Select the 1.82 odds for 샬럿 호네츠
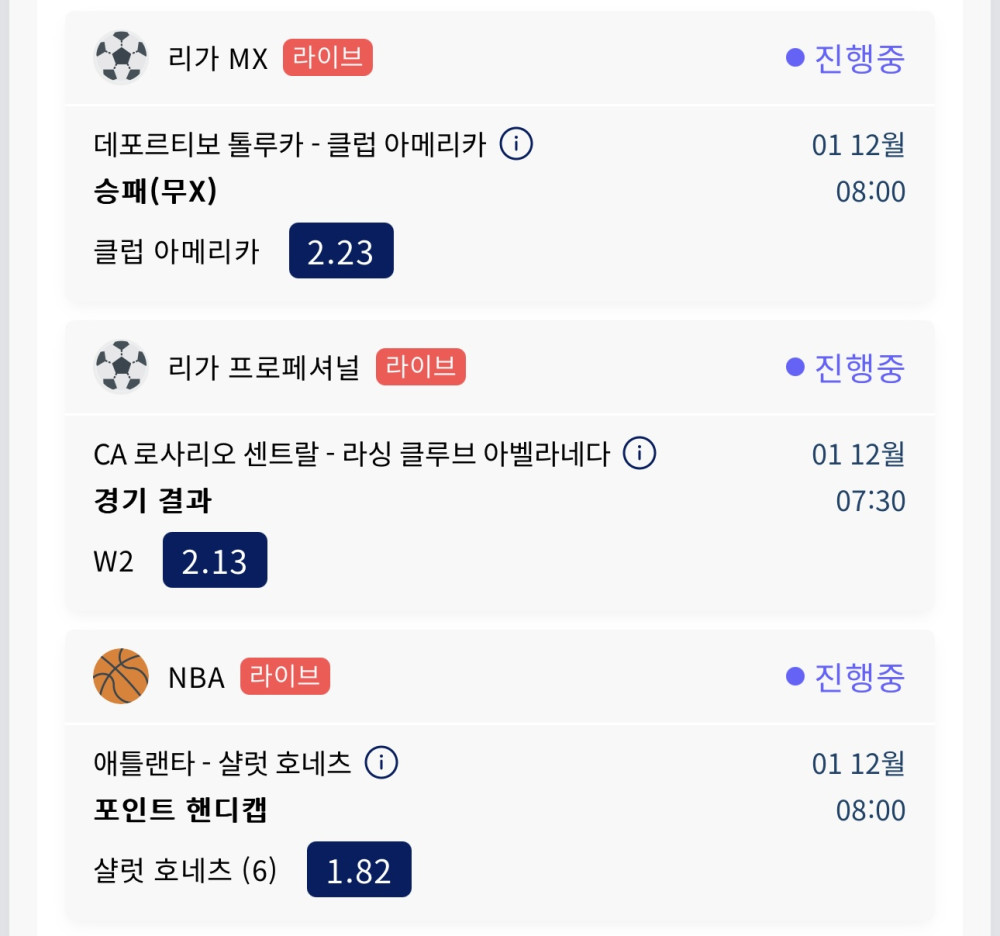This screenshot has width=1000, height=936. (x=358, y=870)
